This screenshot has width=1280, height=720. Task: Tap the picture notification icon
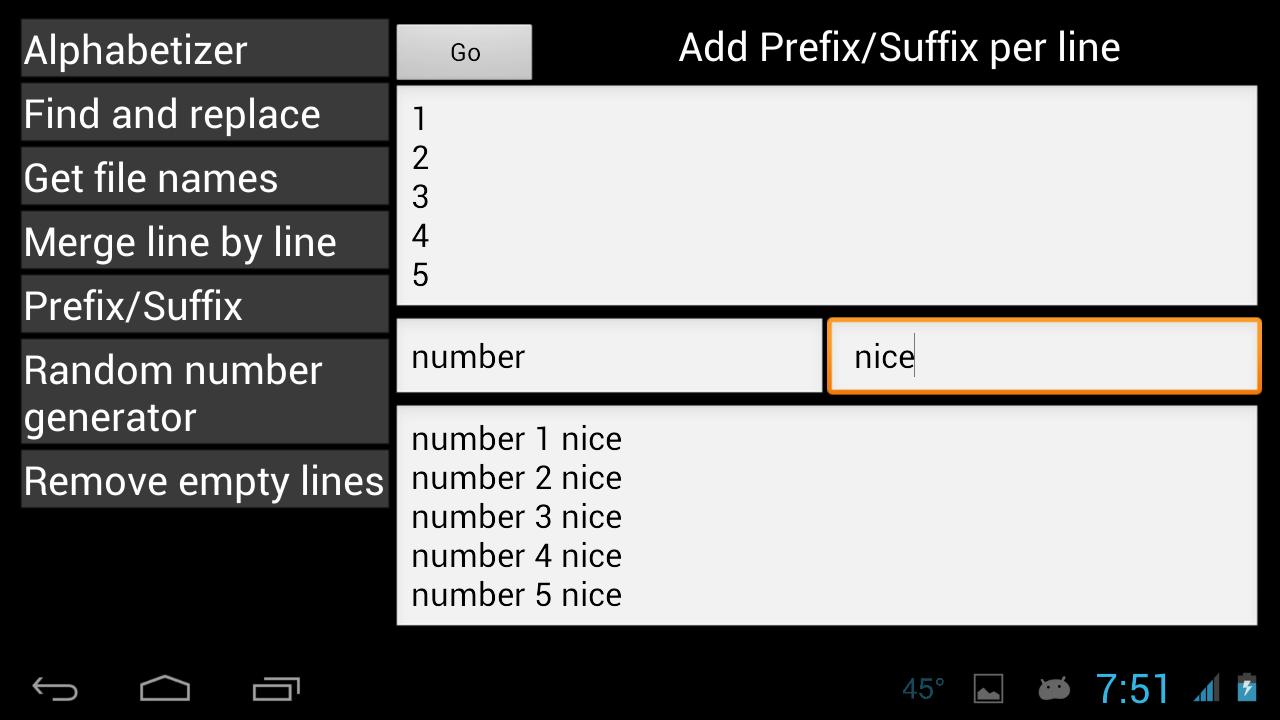pos(988,688)
